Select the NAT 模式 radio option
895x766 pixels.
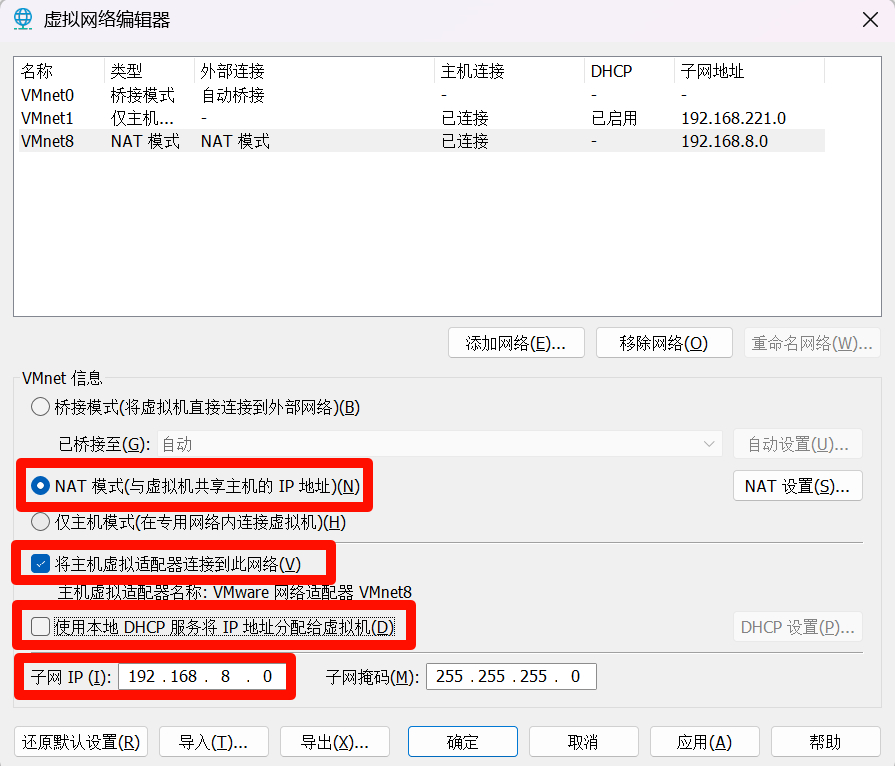41,486
